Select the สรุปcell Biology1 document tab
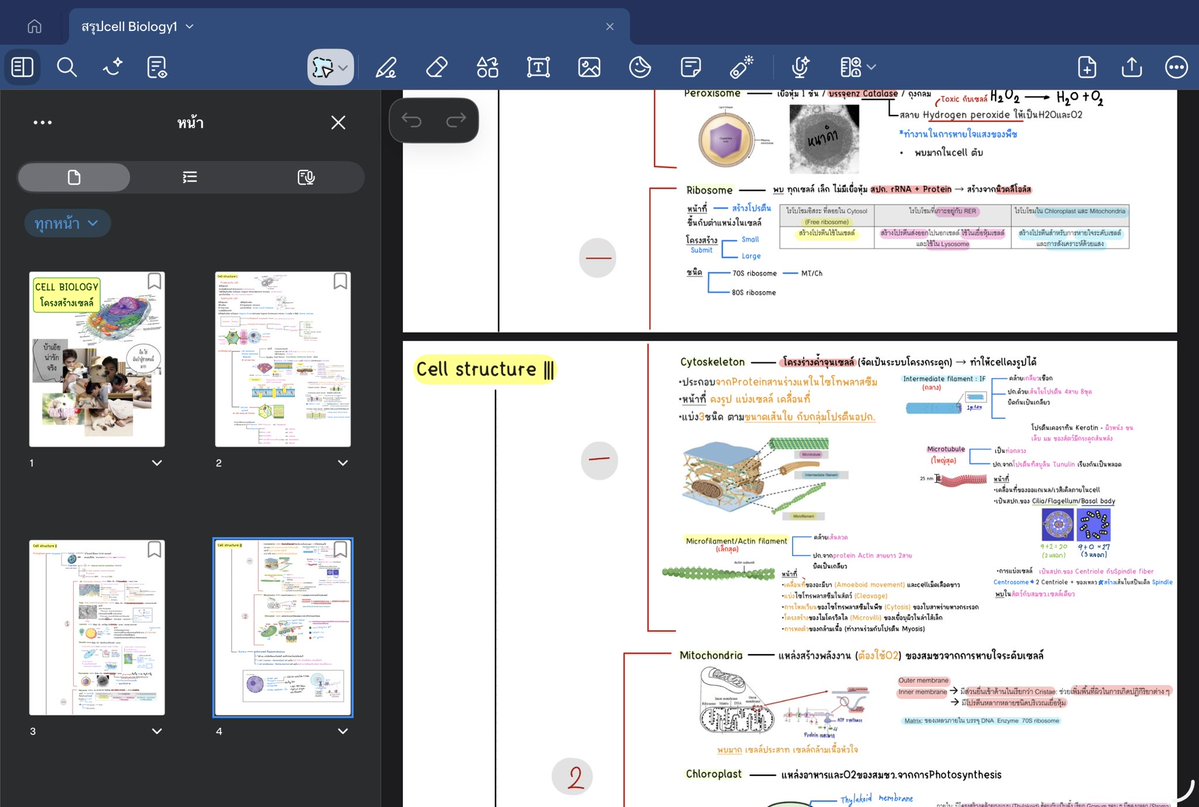The image size is (1199, 807). click(x=349, y=27)
